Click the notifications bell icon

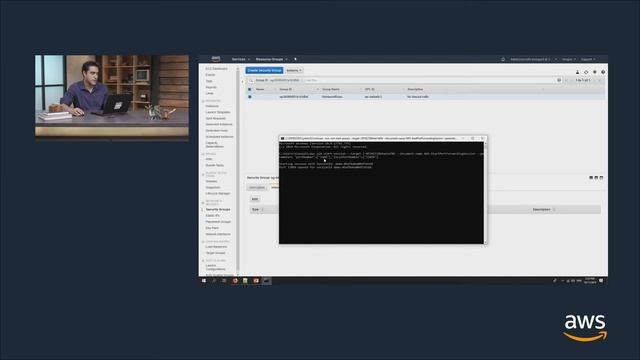point(503,60)
